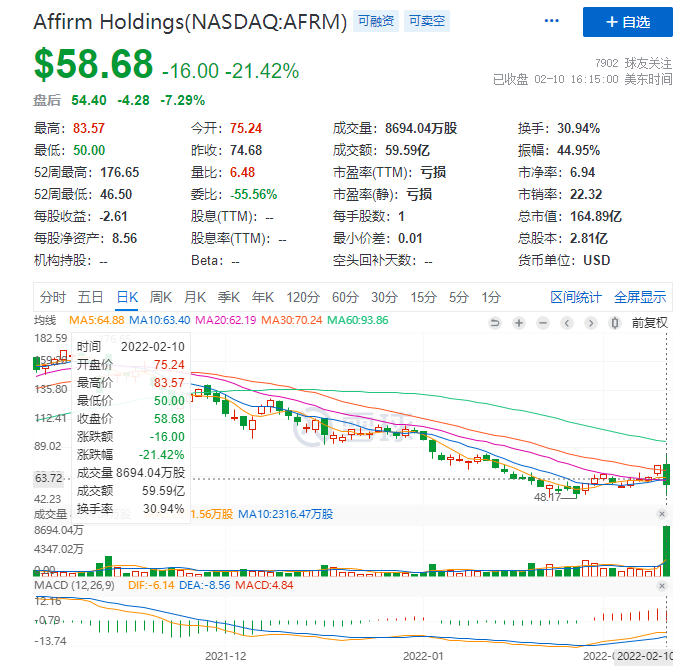Image resolution: width=682 pixels, height=671 pixels.
Task: Close the MACD indicator panel
Action: click(662, 586)
